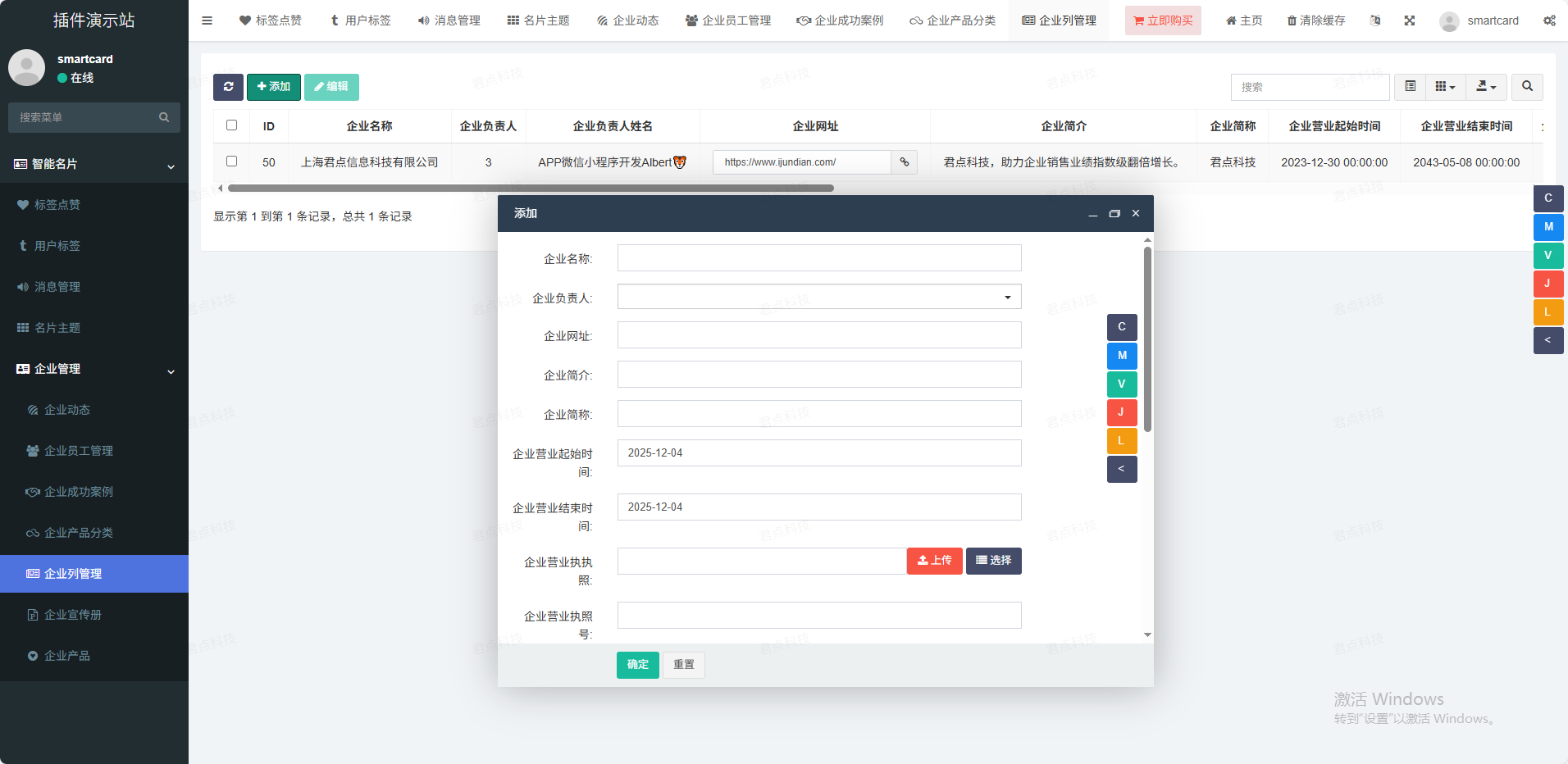The height and width of the screenshot is (764, 1568).
Task: Click the 企业名称 input field in dialog
Action: coord(818,258)
